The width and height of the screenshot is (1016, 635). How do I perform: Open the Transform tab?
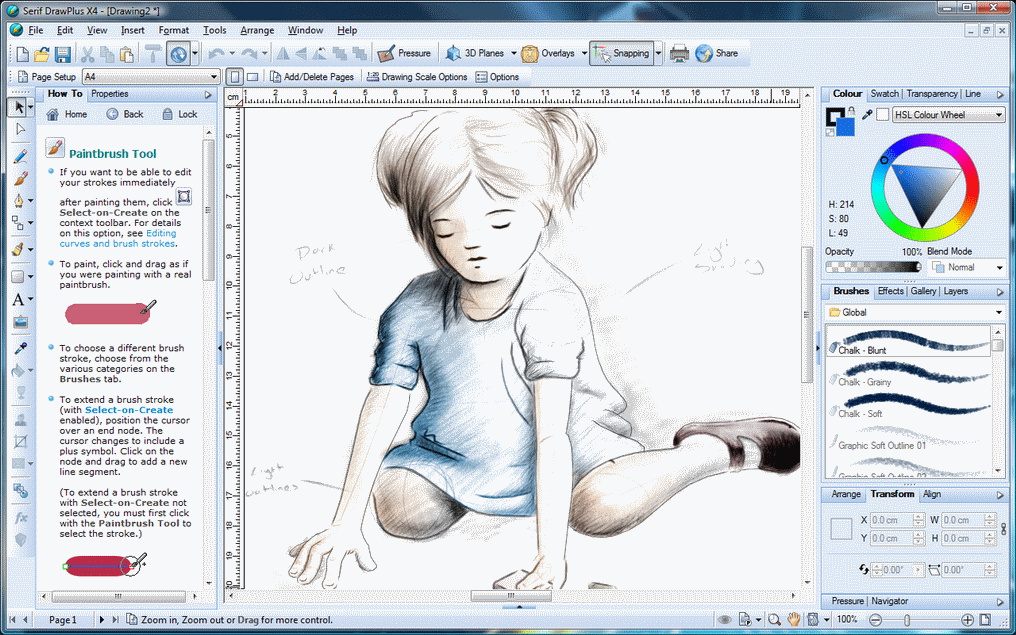(x=891, y=494)
